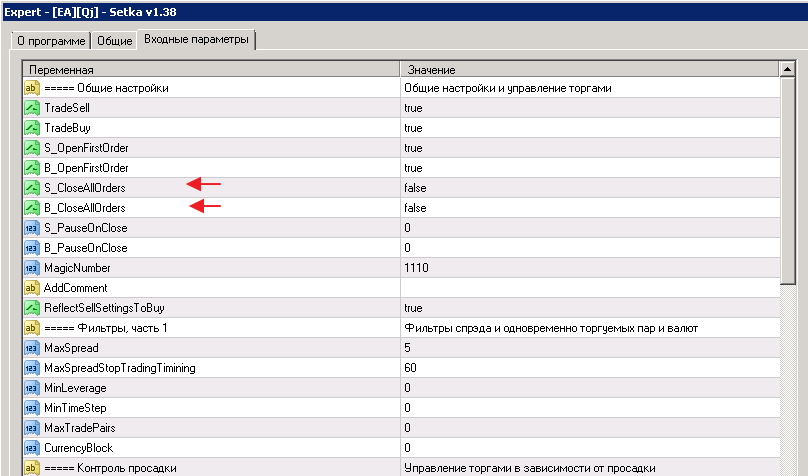Open the 'О программе' tab
This screenshot has height=476, width=808.
pyautogui.click(x=51, y=41)
